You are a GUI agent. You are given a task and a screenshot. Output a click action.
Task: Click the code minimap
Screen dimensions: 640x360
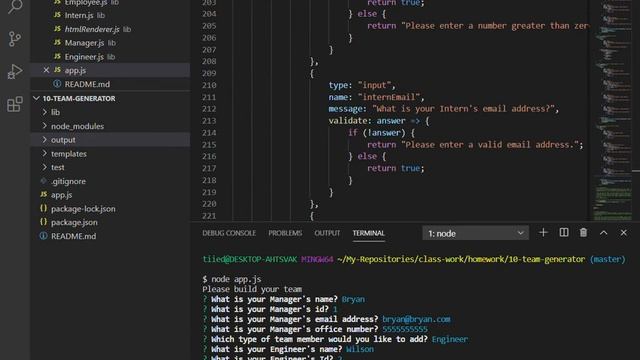[x=614, y=110]
